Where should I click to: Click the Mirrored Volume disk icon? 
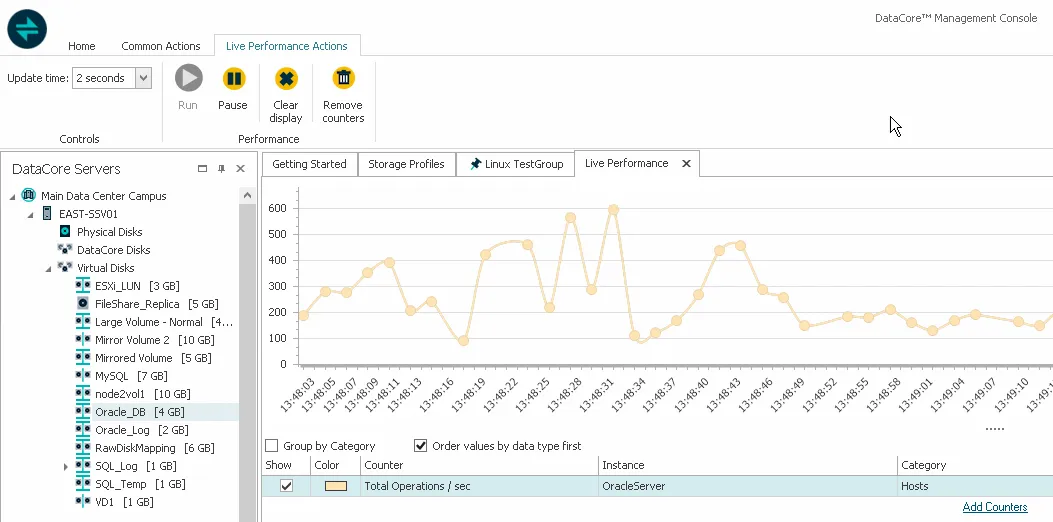click(83, 358)
